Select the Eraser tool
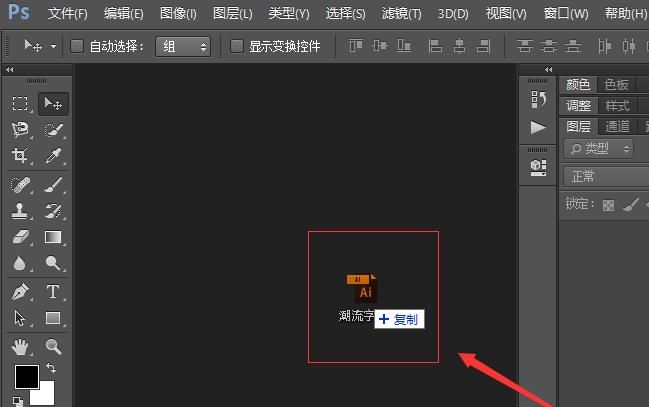Screen dimensions: 649x407 pyautogui.click(x=20, y=237)
